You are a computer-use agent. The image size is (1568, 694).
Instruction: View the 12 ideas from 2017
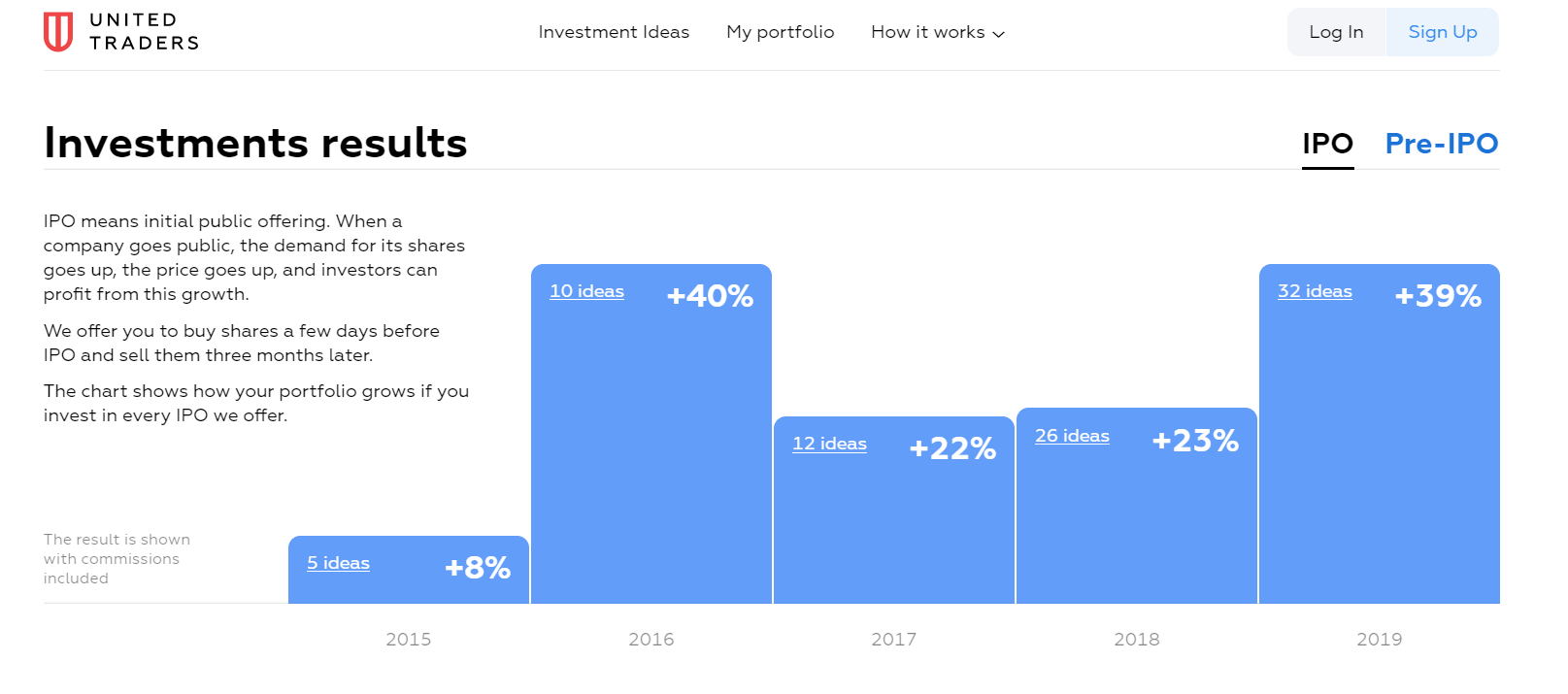pyautogui.click(x=828, y=444)
